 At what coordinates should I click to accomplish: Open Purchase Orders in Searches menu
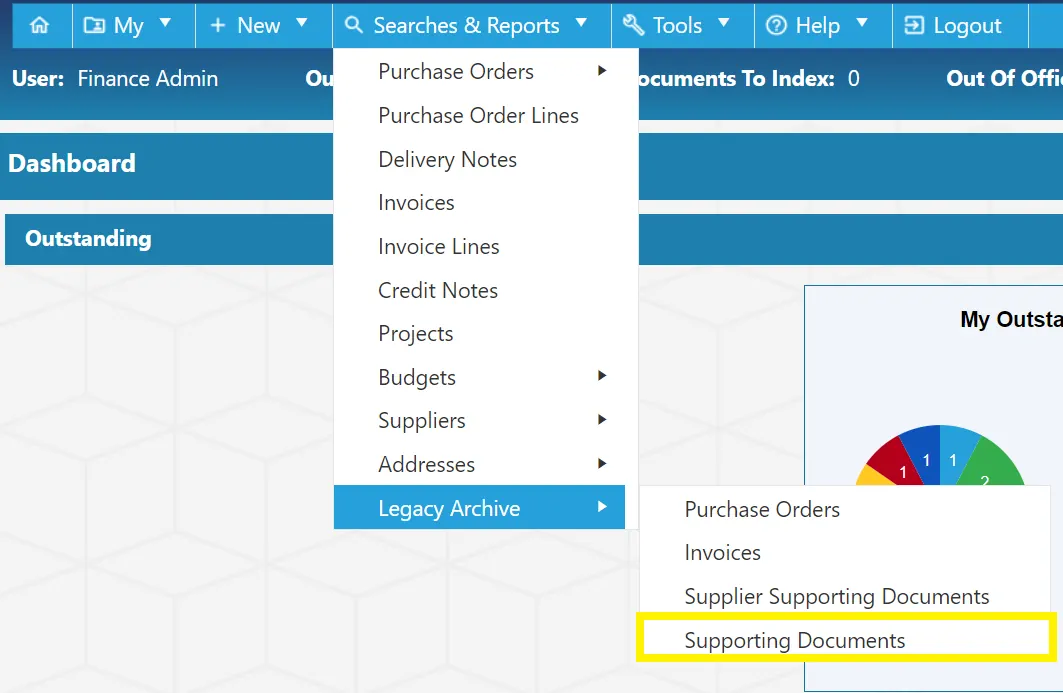(x=479, y=71)
